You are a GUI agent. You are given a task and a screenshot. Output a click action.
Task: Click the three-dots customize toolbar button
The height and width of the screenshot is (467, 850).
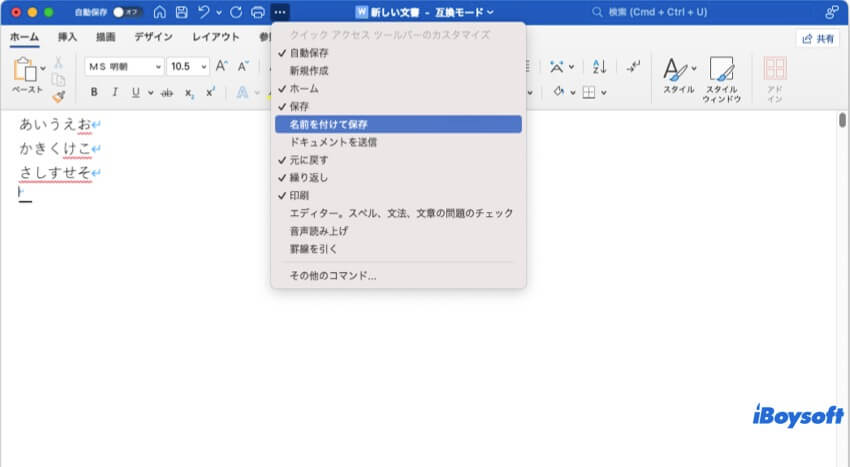pos(280,12)
